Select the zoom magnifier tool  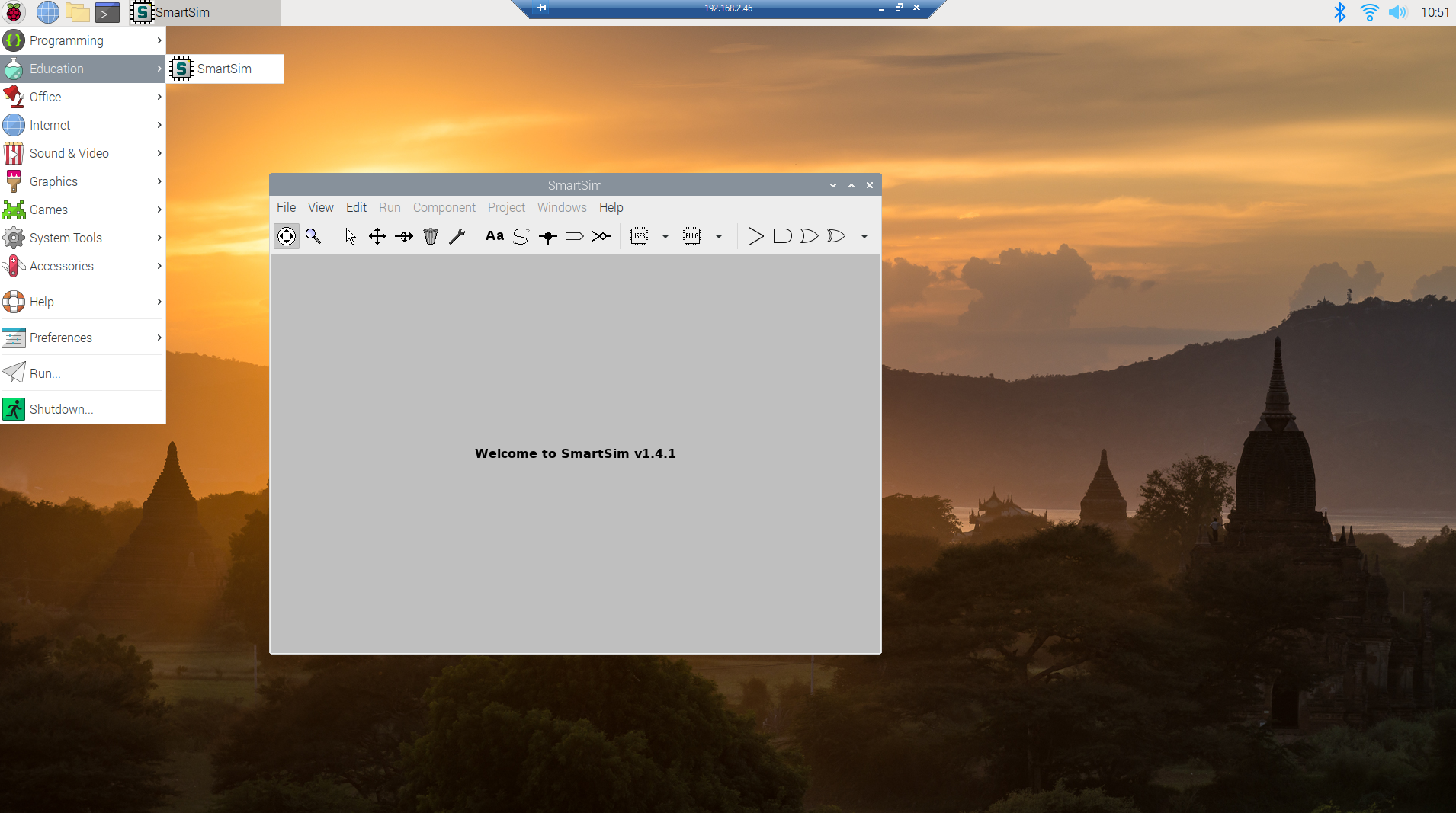click(313, 236)
